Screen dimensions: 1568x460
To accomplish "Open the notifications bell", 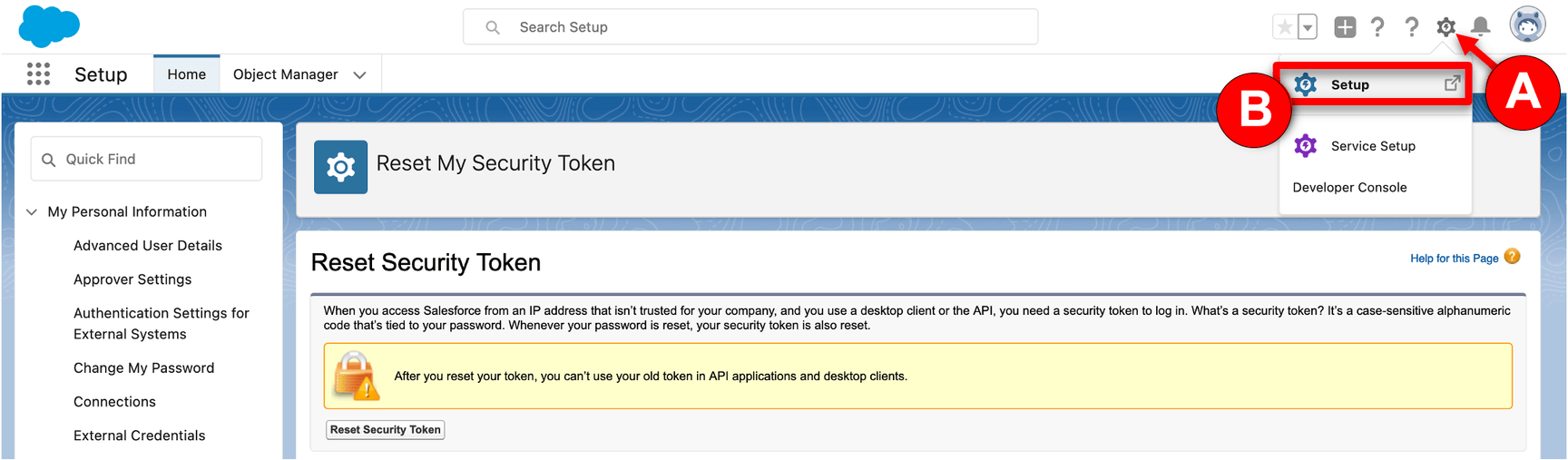I will pyautogui.click(x=1480, y=27).
